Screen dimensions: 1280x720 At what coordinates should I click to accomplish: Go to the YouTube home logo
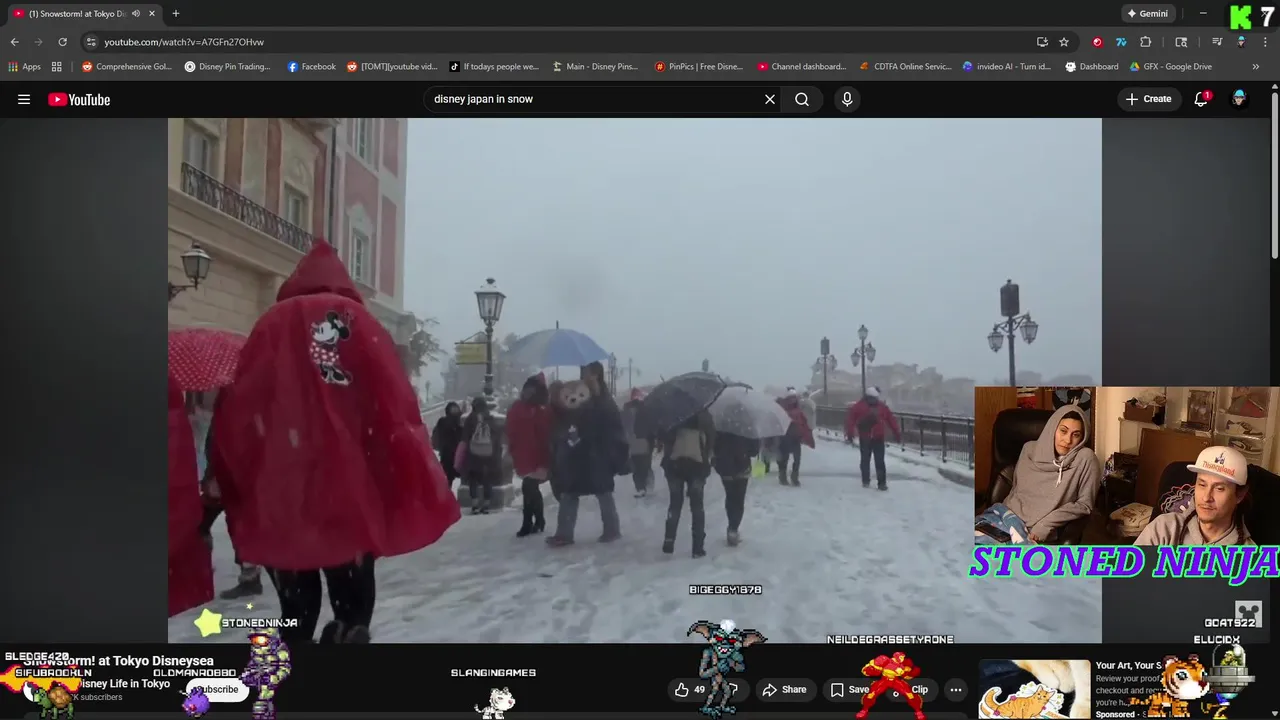79,99
